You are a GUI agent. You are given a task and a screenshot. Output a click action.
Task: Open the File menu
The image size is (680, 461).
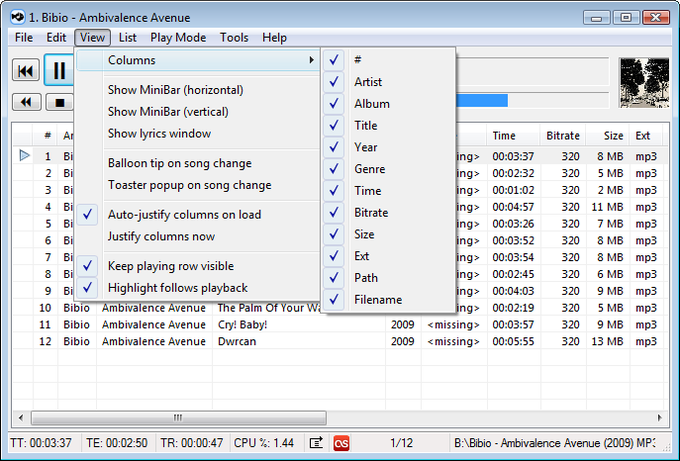(x=23, y=38)
